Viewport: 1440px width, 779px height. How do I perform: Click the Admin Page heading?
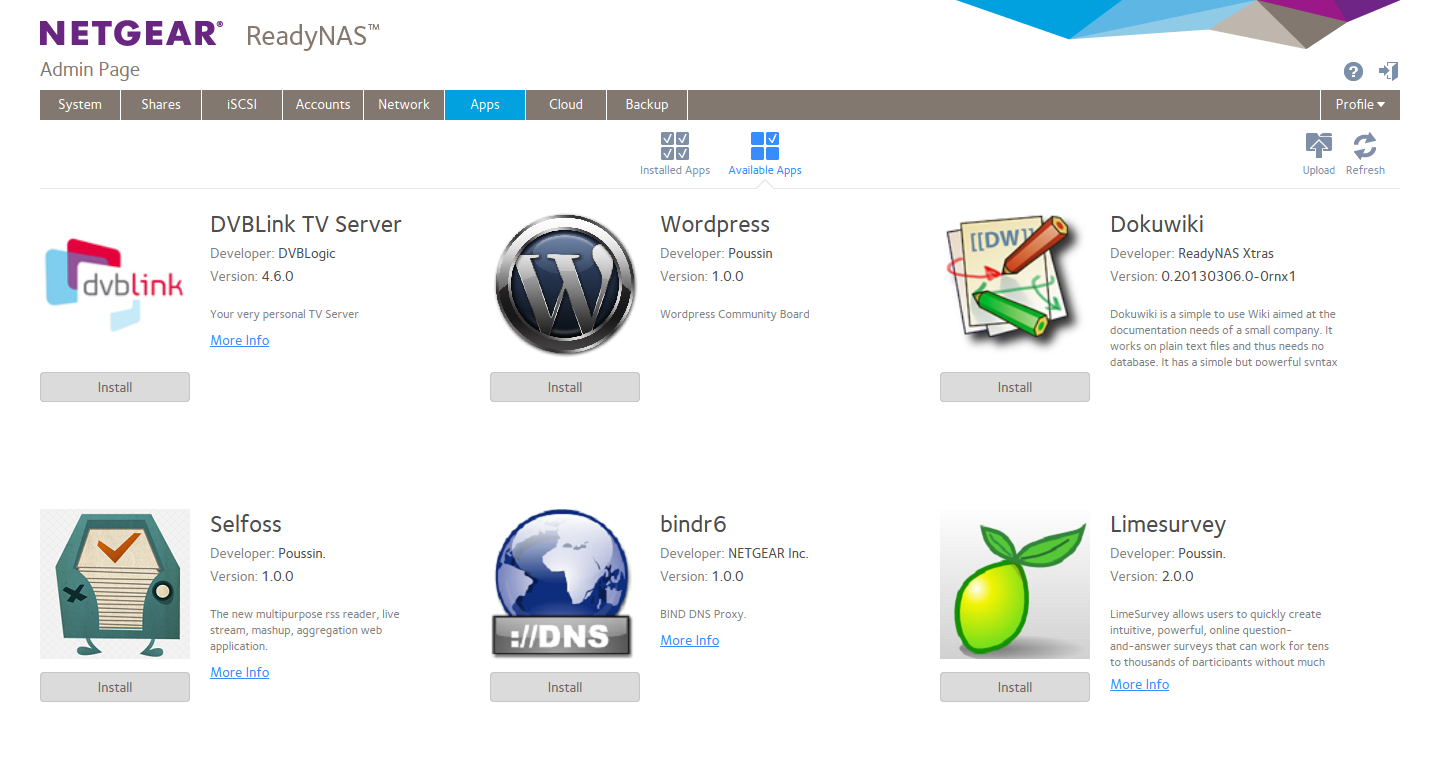coord(90,70)
